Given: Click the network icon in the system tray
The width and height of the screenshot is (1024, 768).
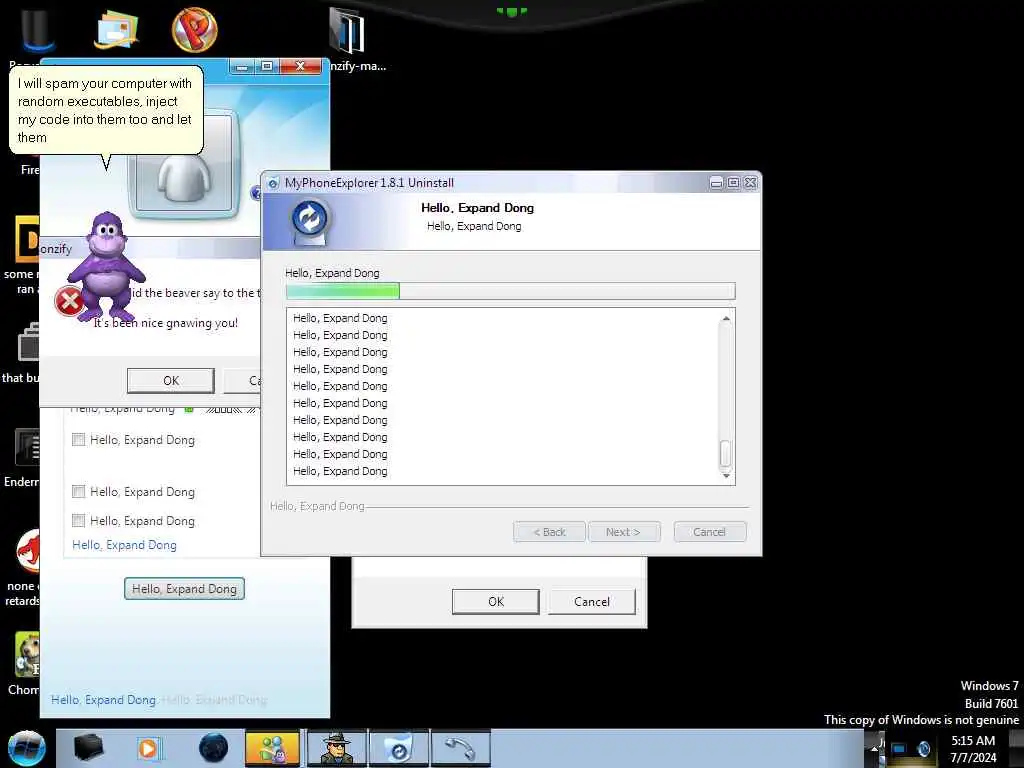Looking at the screenshot, I should pyautogui.click(x=899, y=749).
